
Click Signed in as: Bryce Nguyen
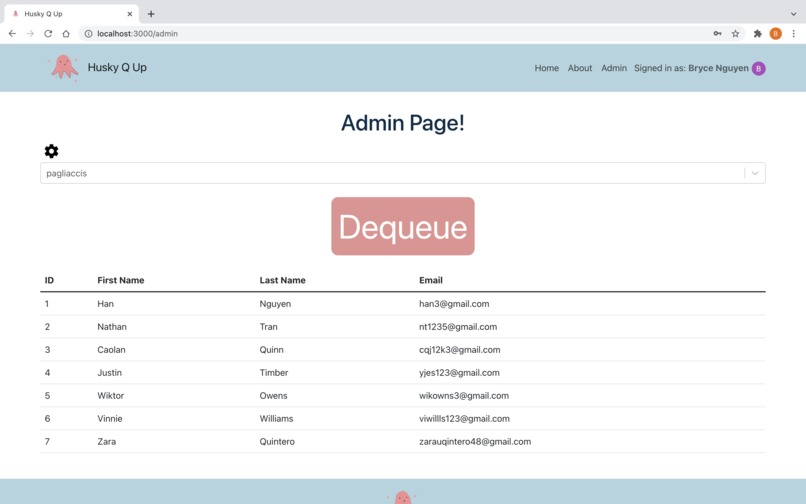[691, 68]
